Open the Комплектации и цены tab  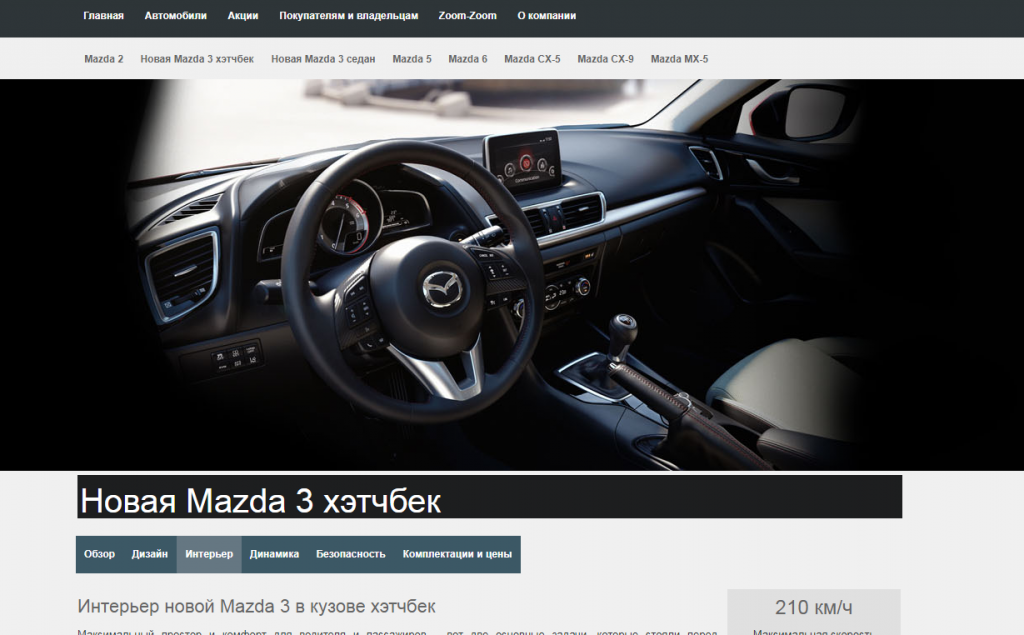pos(457,554)
